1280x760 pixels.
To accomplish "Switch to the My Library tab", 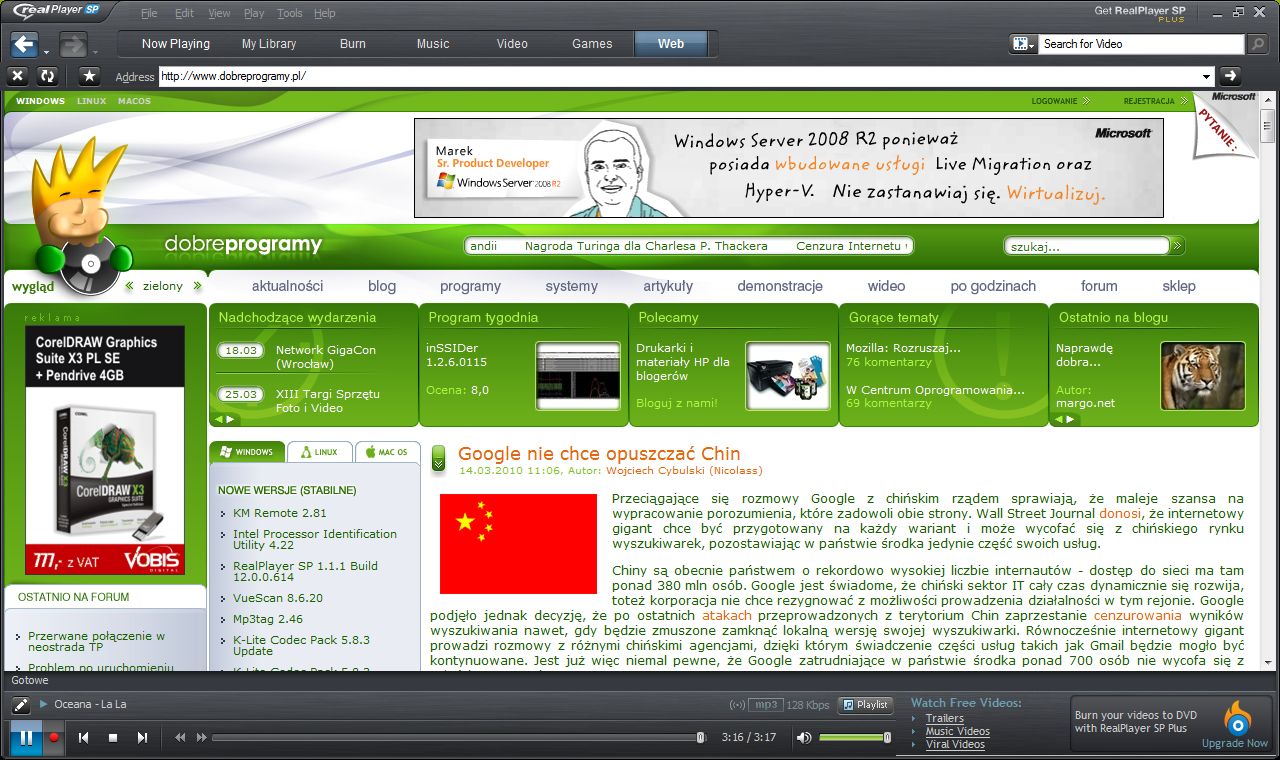I will (269, 44).
